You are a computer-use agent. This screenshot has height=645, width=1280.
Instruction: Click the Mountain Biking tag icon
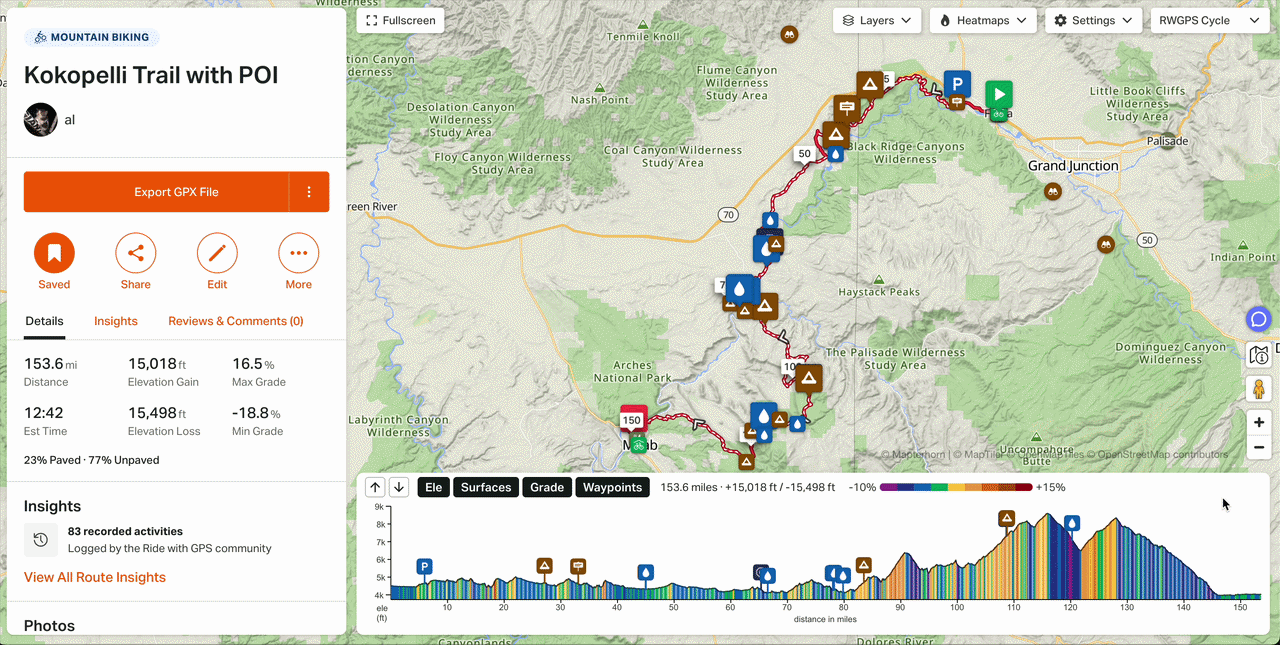click(x=40, y=38)
